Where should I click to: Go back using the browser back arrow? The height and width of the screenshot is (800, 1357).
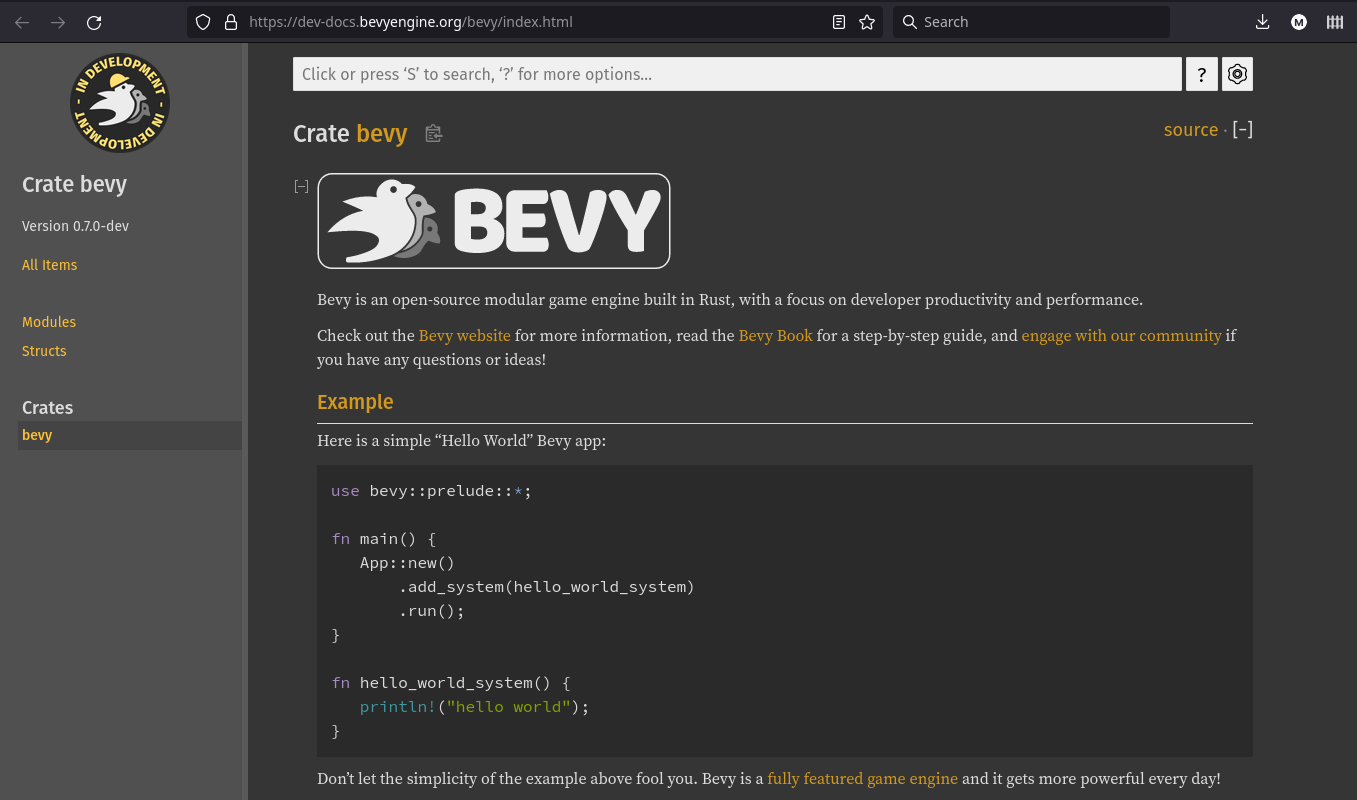[22, 21]
